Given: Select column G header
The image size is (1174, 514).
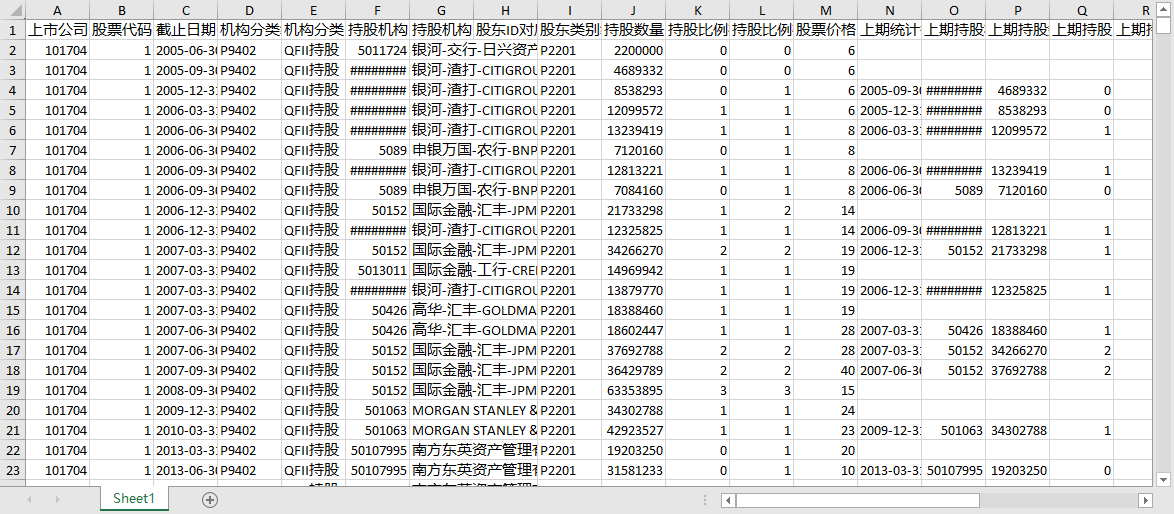Looking at the screenshot, I should (x=441, y=10).
